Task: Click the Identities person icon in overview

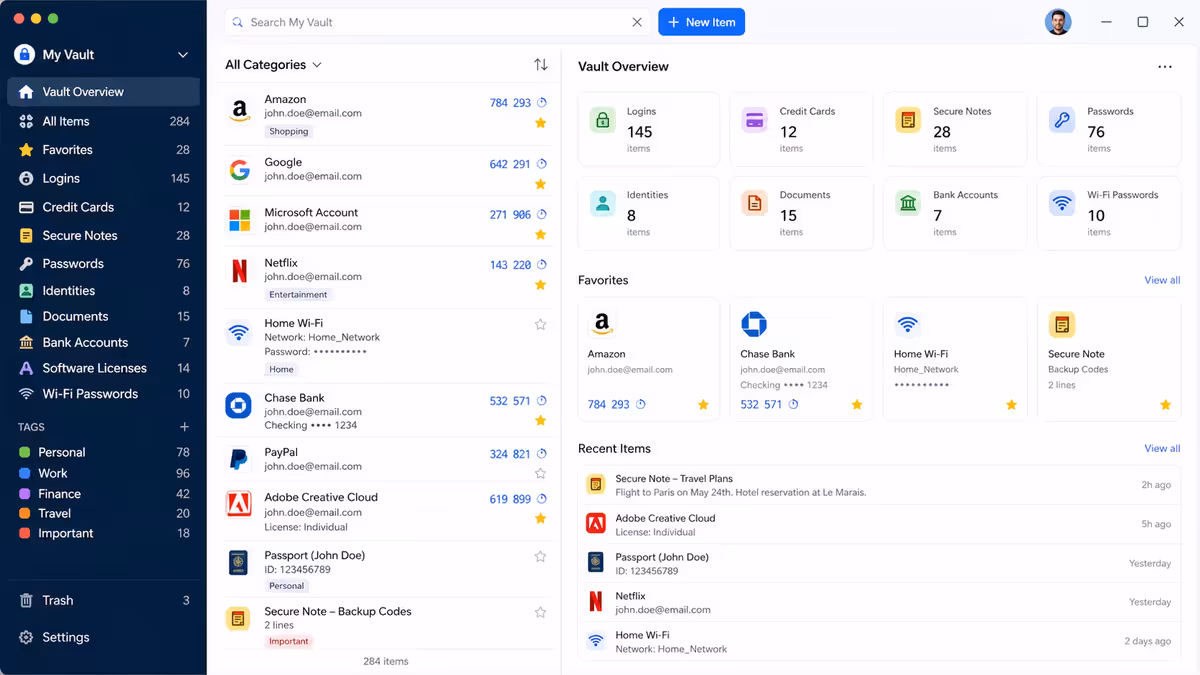Action: (x=602, y=204)
